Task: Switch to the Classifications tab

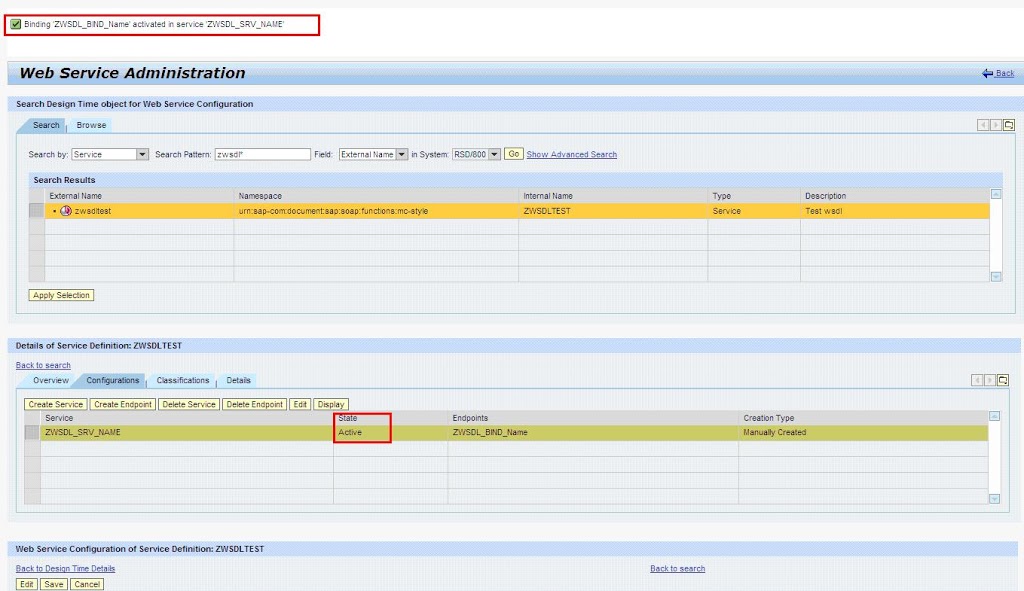Action: click(184, 380)
